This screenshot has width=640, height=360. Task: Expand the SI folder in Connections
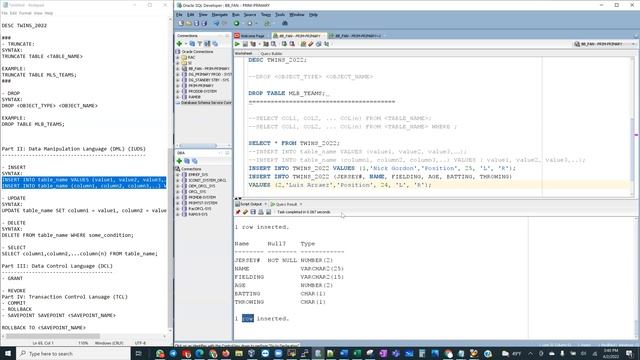tap(178, 63)
